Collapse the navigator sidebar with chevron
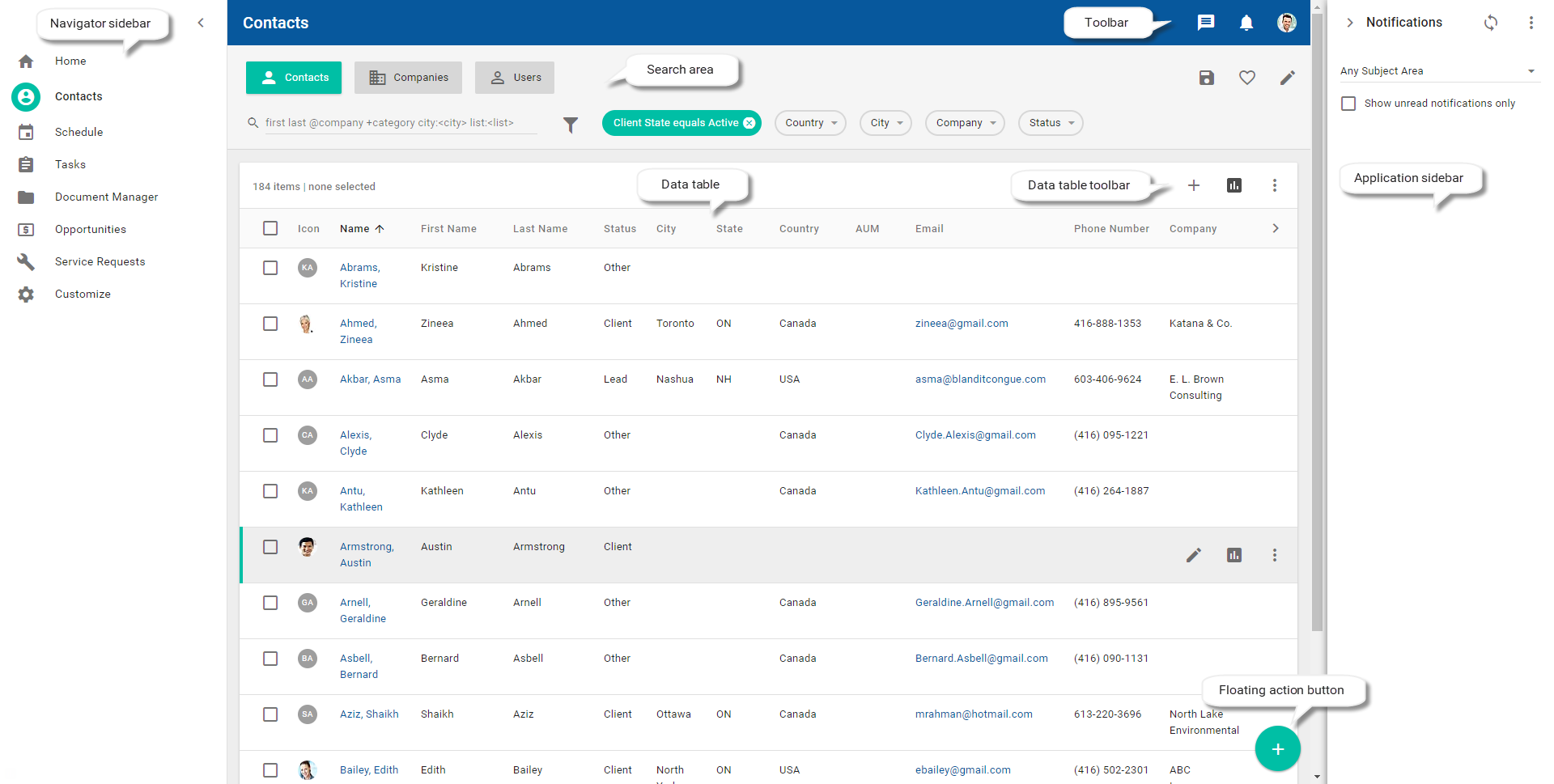Image resolution: width=1554 pixels, height=784 pixels. pyautogui.click(x=201, y=23)
